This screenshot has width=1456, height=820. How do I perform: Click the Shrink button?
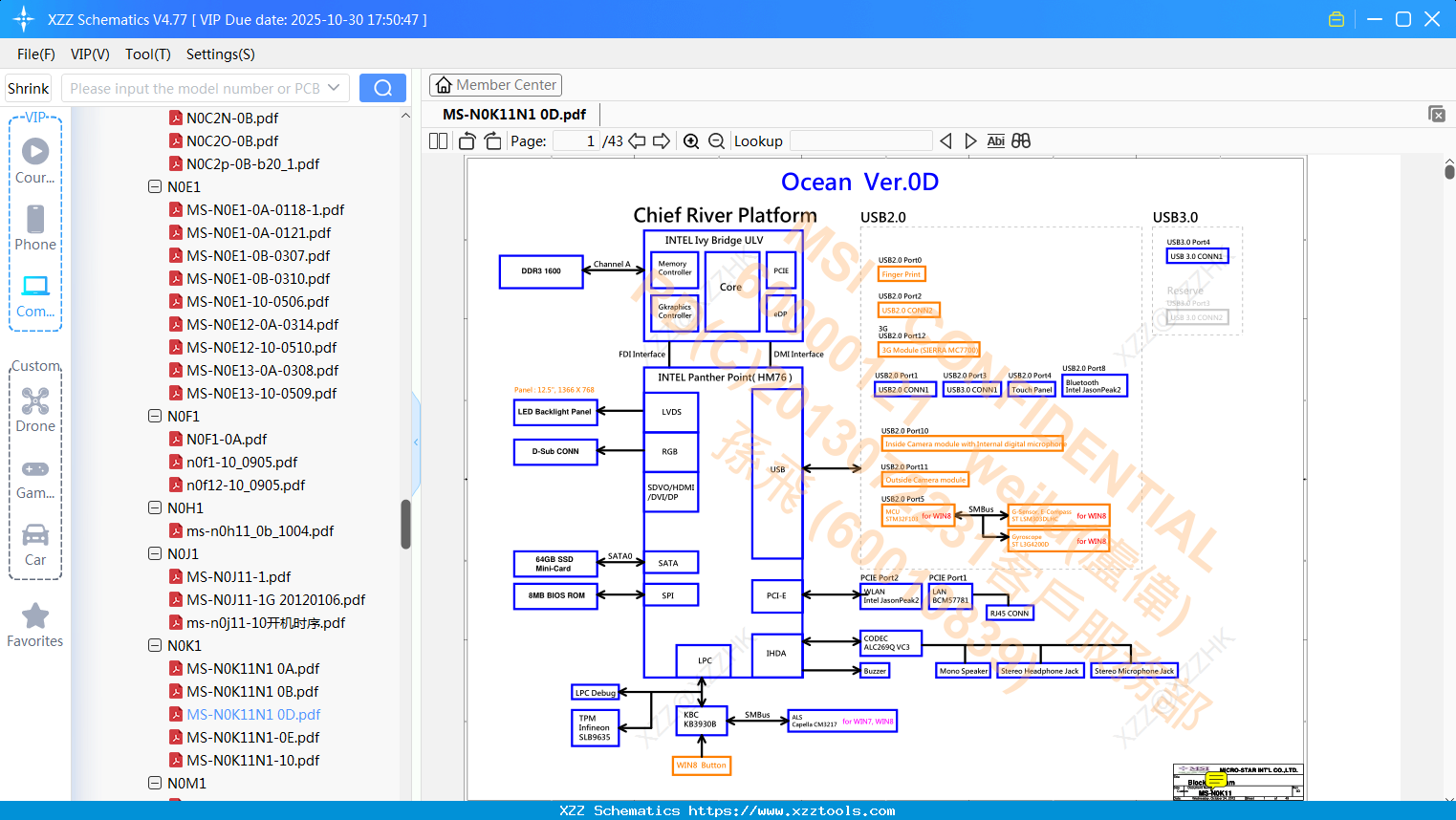(x=29, y=88)
